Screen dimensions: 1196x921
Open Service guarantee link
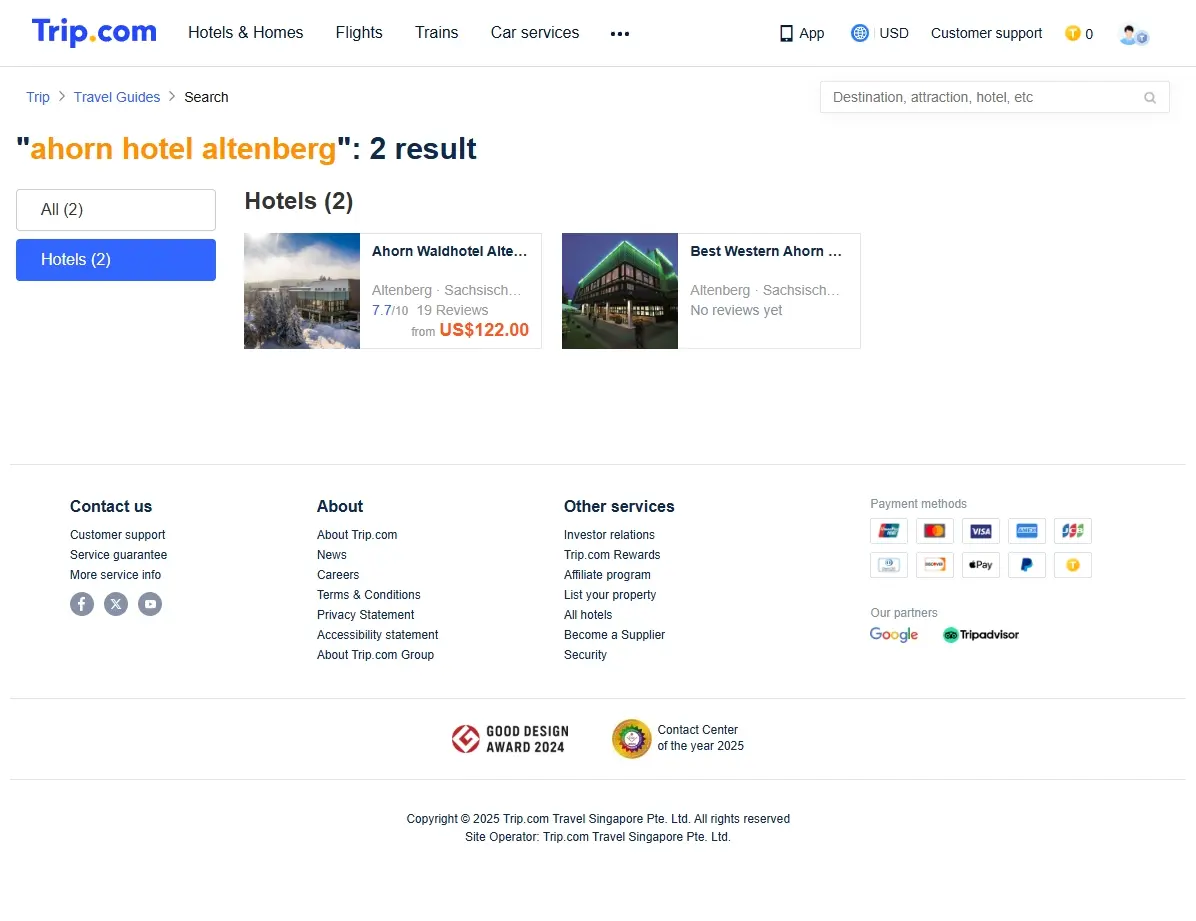(x=118, y=555)
